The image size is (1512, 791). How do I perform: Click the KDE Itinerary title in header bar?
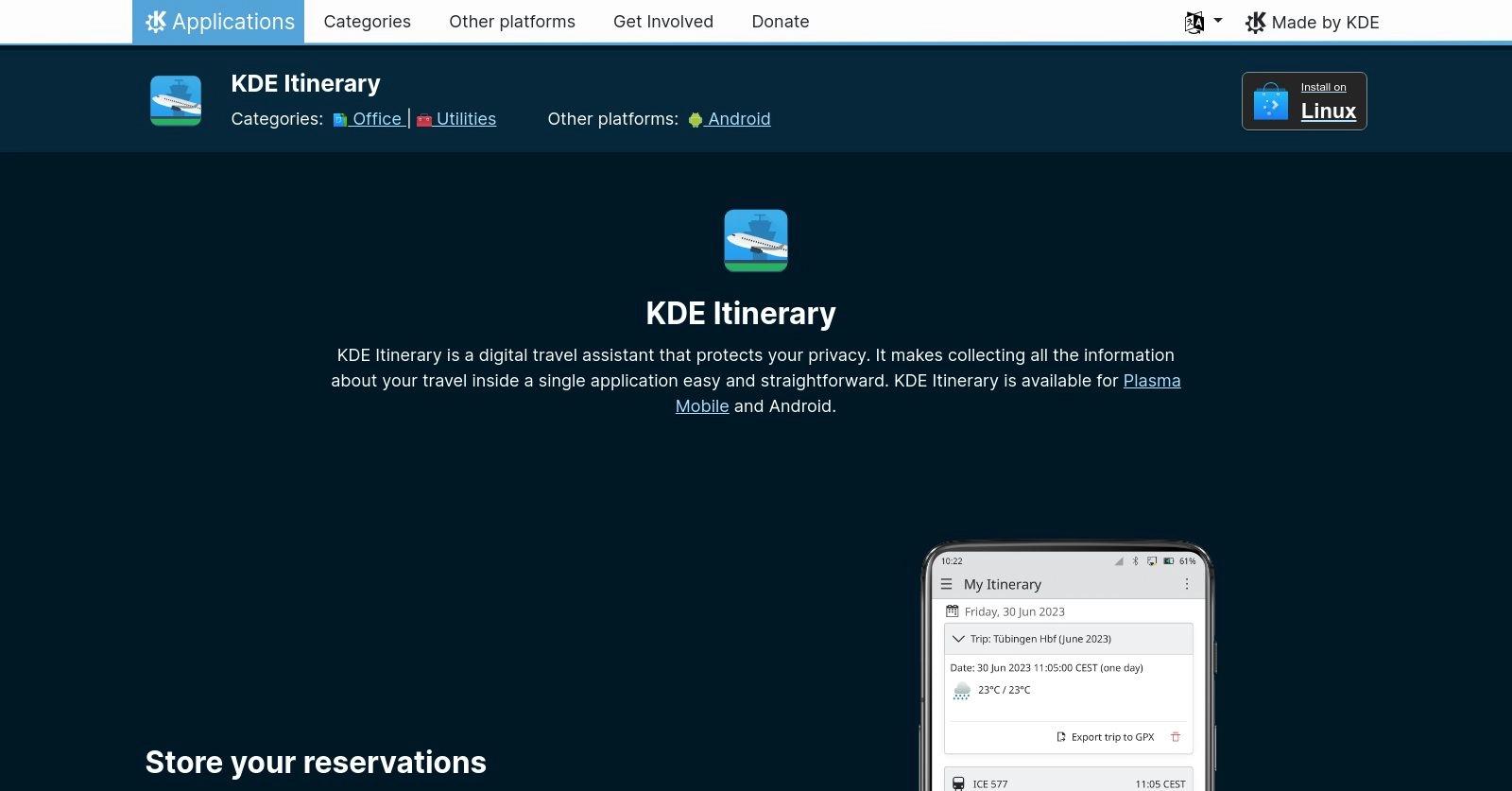click(x=305, y=83)
